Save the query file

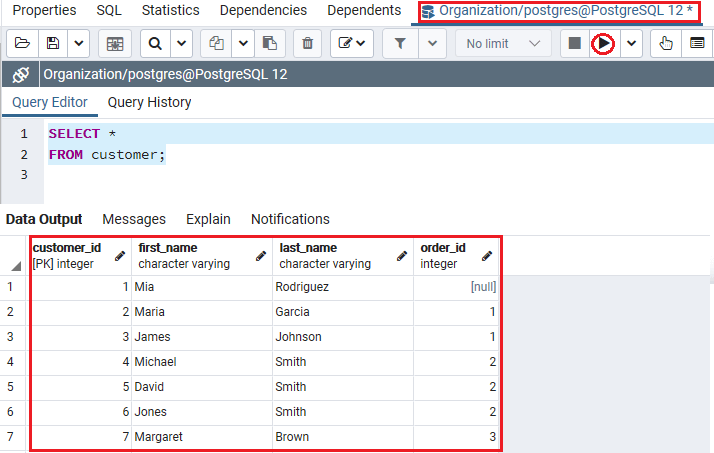53,43
